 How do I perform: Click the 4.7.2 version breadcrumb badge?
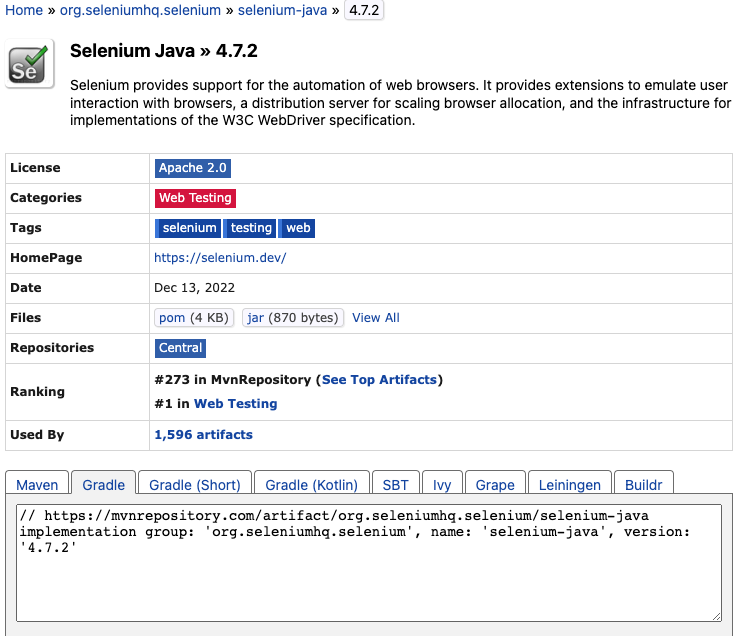(364, 10)
